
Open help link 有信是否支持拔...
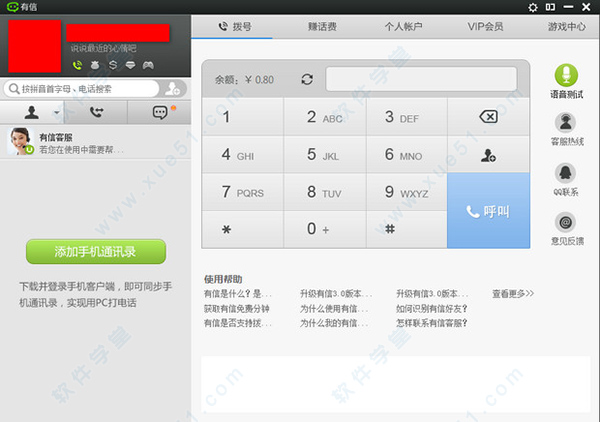coord(238,323)
